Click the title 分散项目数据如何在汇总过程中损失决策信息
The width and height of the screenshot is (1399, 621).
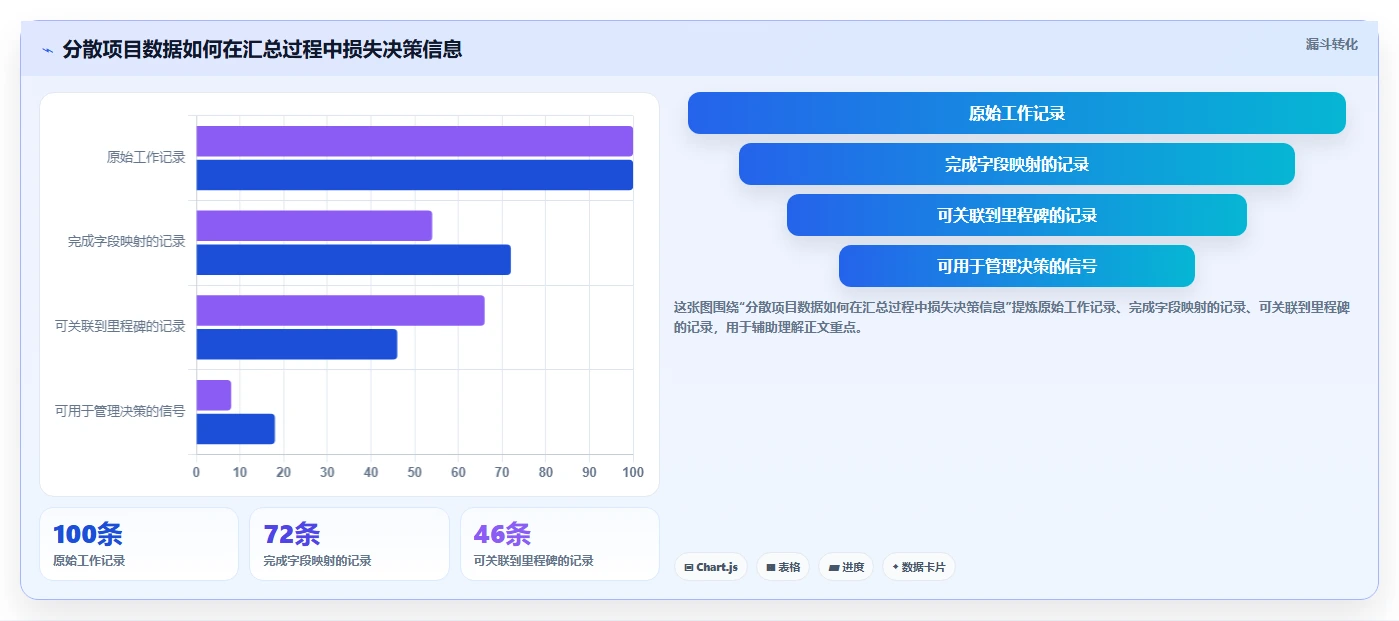coord(262,49)
